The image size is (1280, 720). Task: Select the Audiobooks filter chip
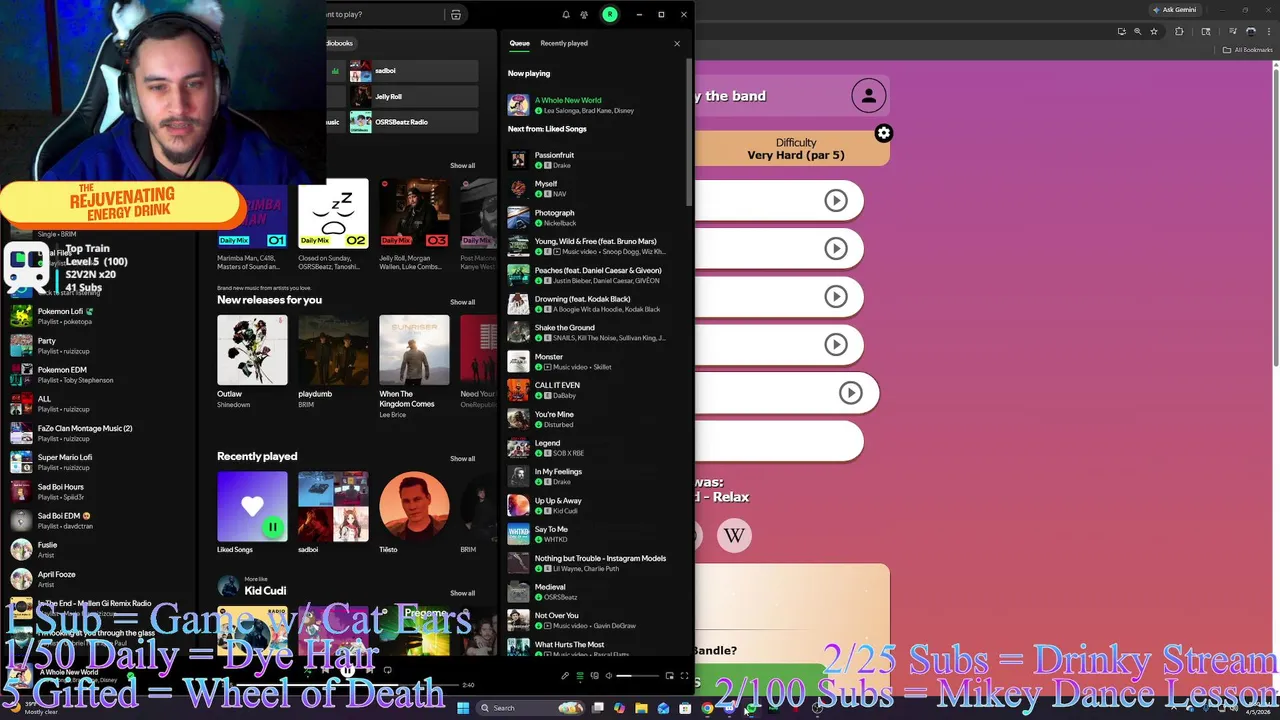coord(341,43)
